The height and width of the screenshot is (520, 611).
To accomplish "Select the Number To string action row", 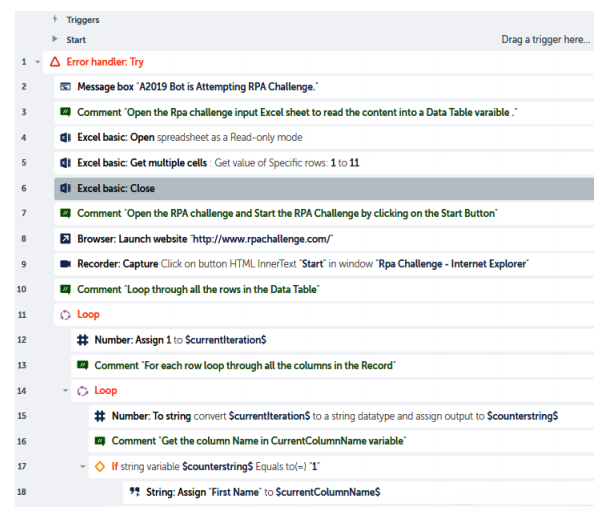I will coord(330,416).
